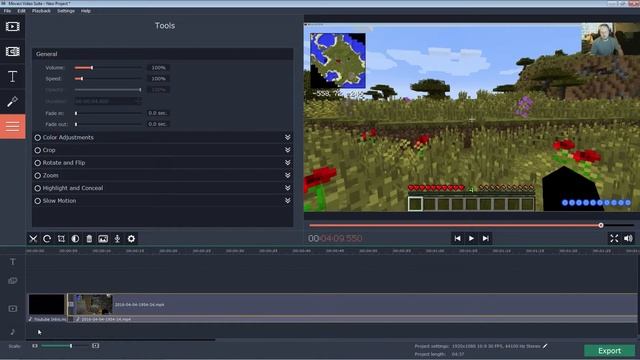This screenshot has width=640, height=360.
Task: Enable Color Adjustments radio toggle
Action: [38, 138]
